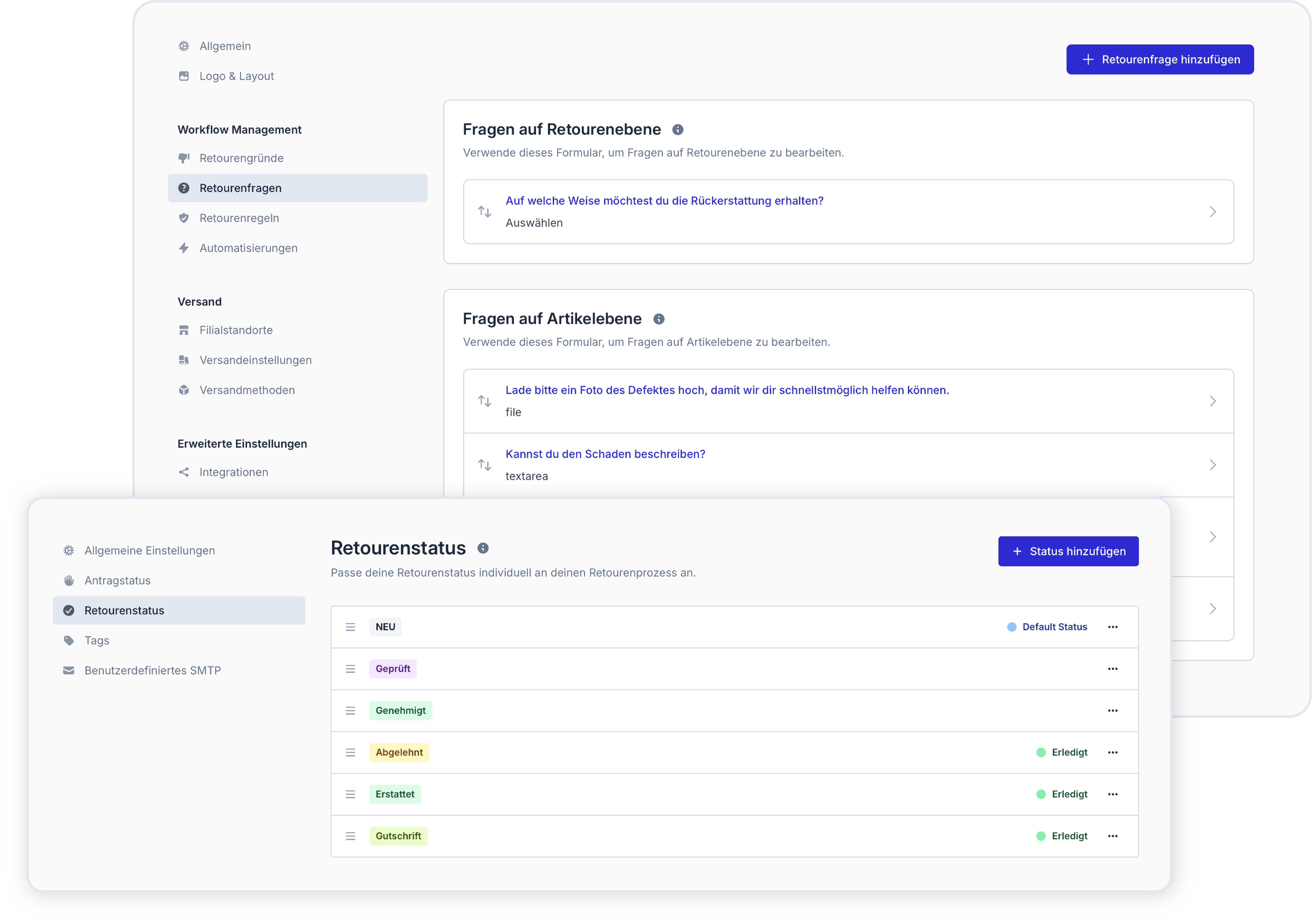Click drag handle of the Geprüft row
This screenshot has width=1312, height=924.
pos(350,669)
